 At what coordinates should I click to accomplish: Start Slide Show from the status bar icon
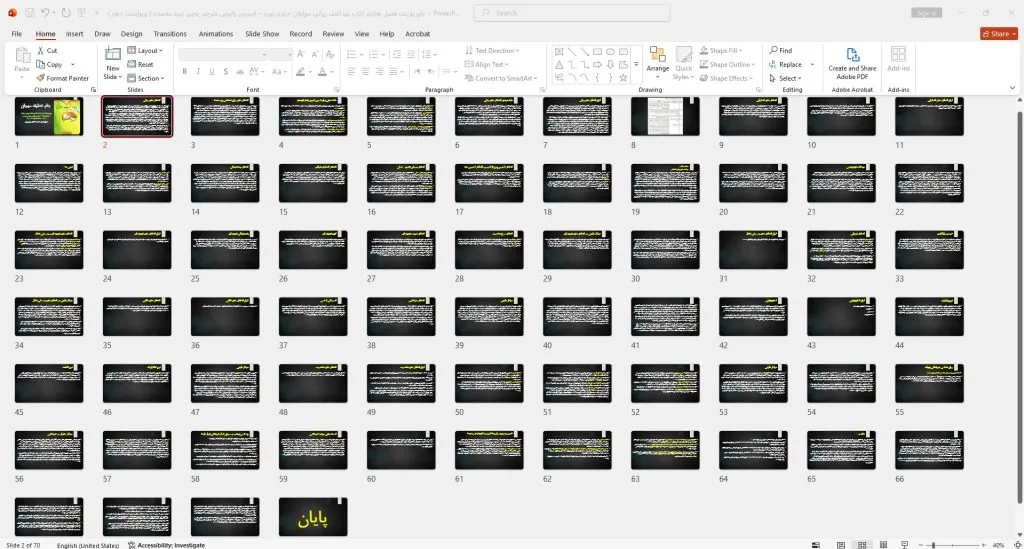(x=904, y=544)
